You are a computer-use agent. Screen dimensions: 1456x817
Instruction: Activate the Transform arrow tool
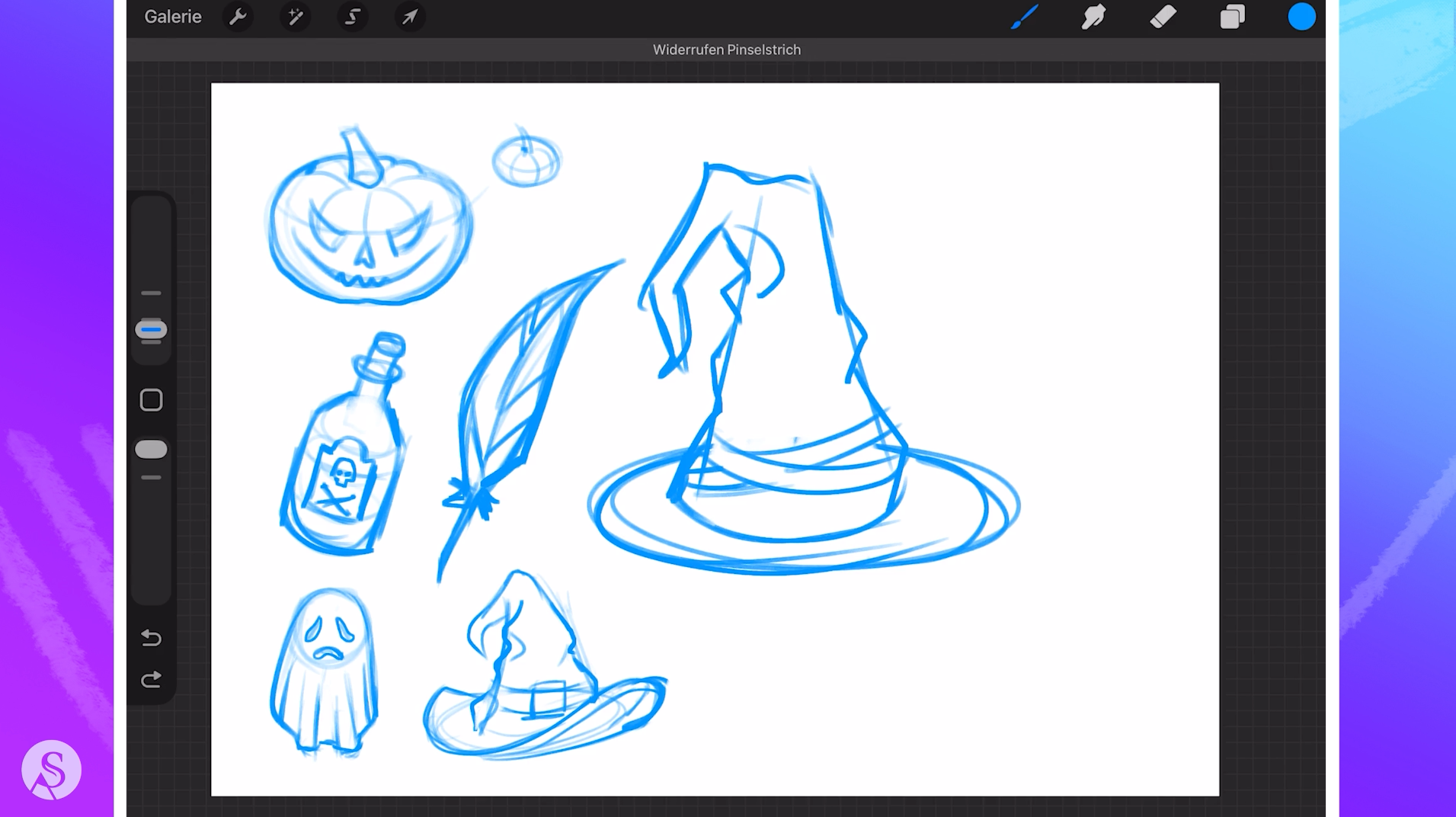pyautogui.click(x=410, y=17)
